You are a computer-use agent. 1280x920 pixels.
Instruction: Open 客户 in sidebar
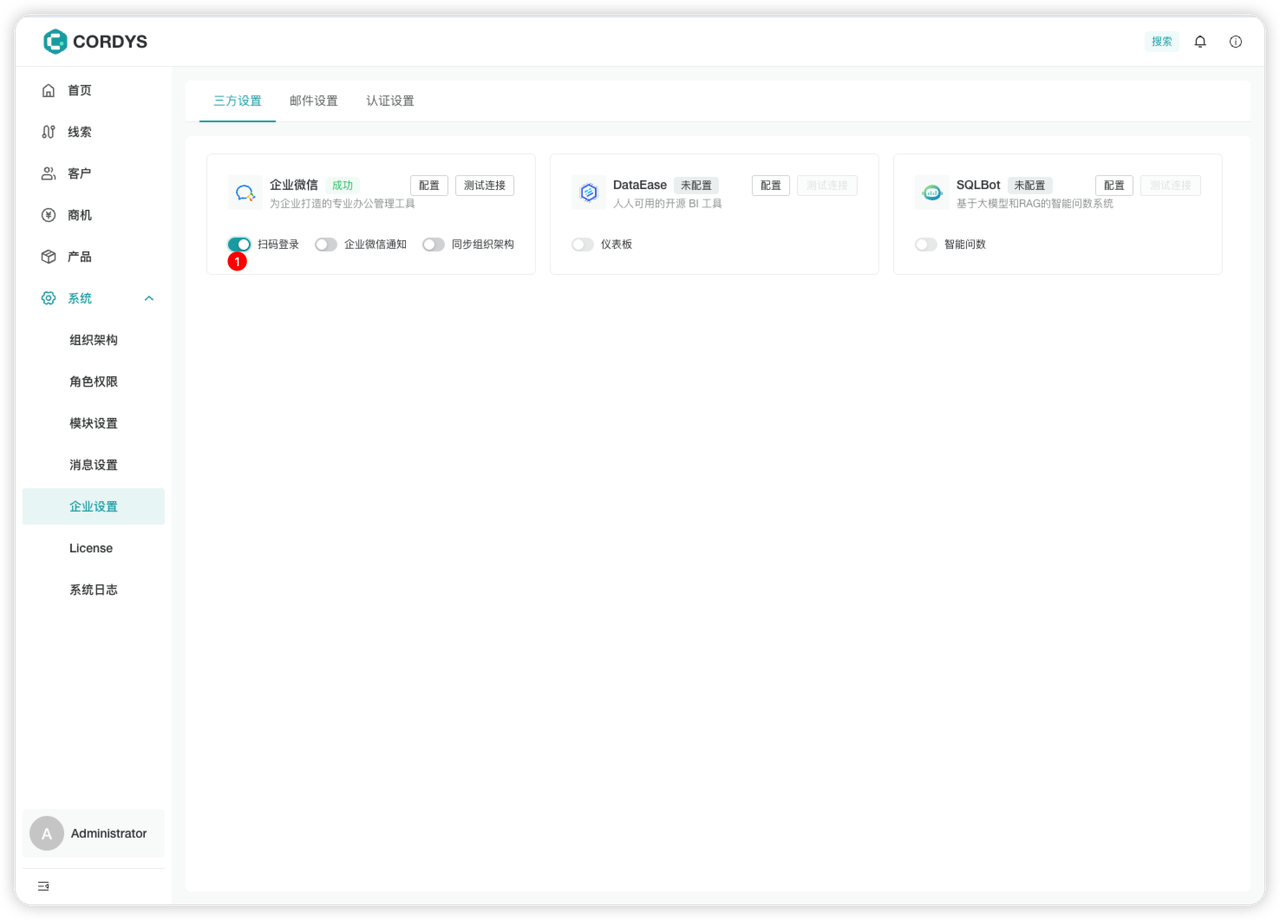[x=94, y=173]
